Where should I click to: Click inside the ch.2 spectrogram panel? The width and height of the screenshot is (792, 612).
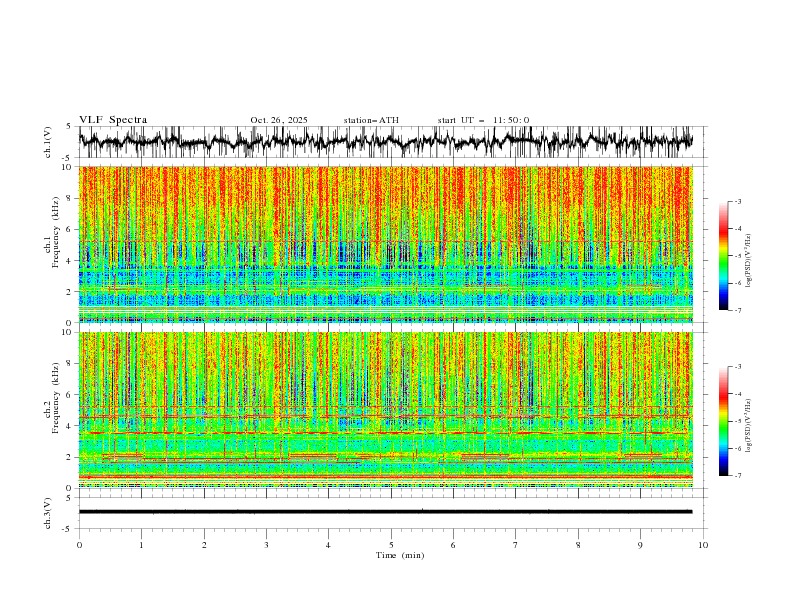tap(385, 410)
